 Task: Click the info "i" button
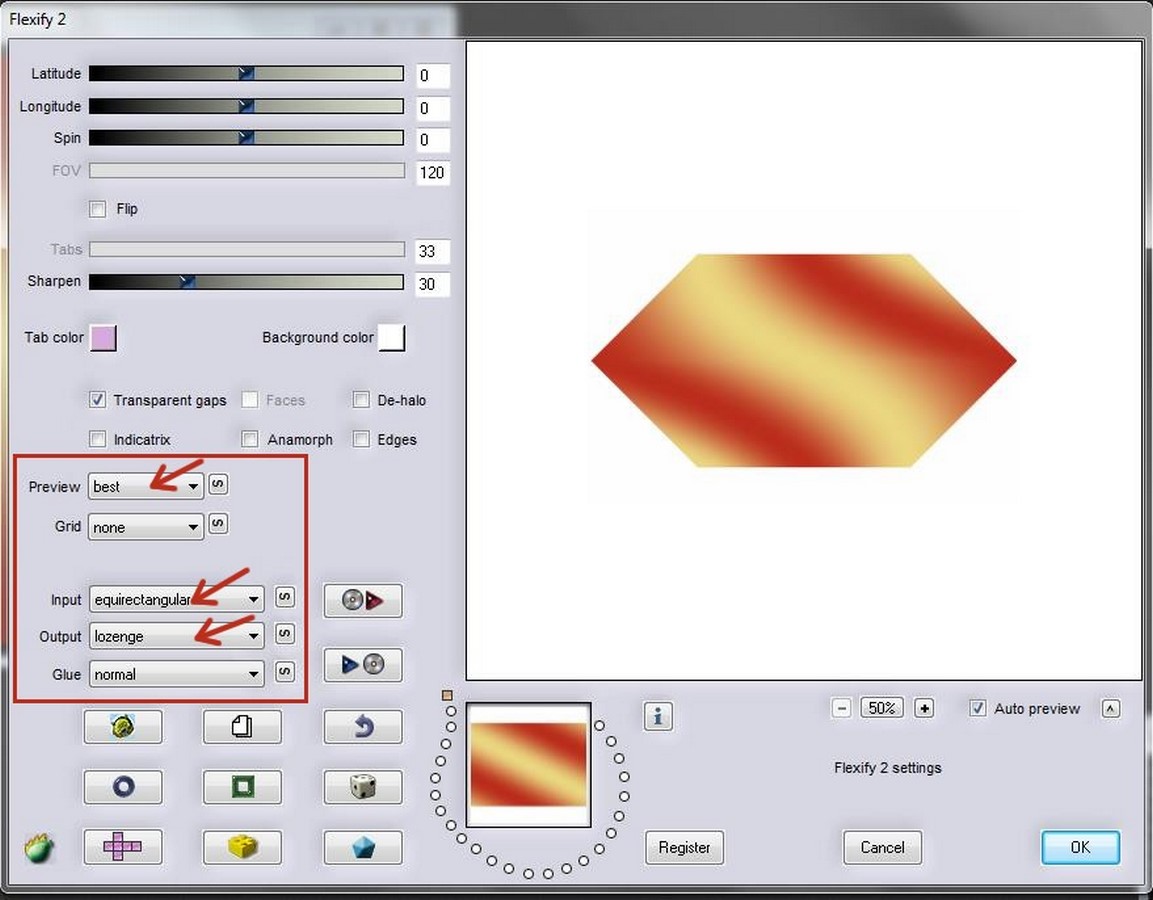658,715
